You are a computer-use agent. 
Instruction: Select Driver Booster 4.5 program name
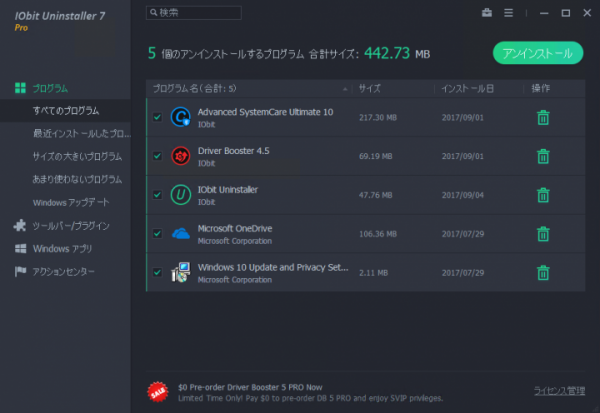(233, 151)
